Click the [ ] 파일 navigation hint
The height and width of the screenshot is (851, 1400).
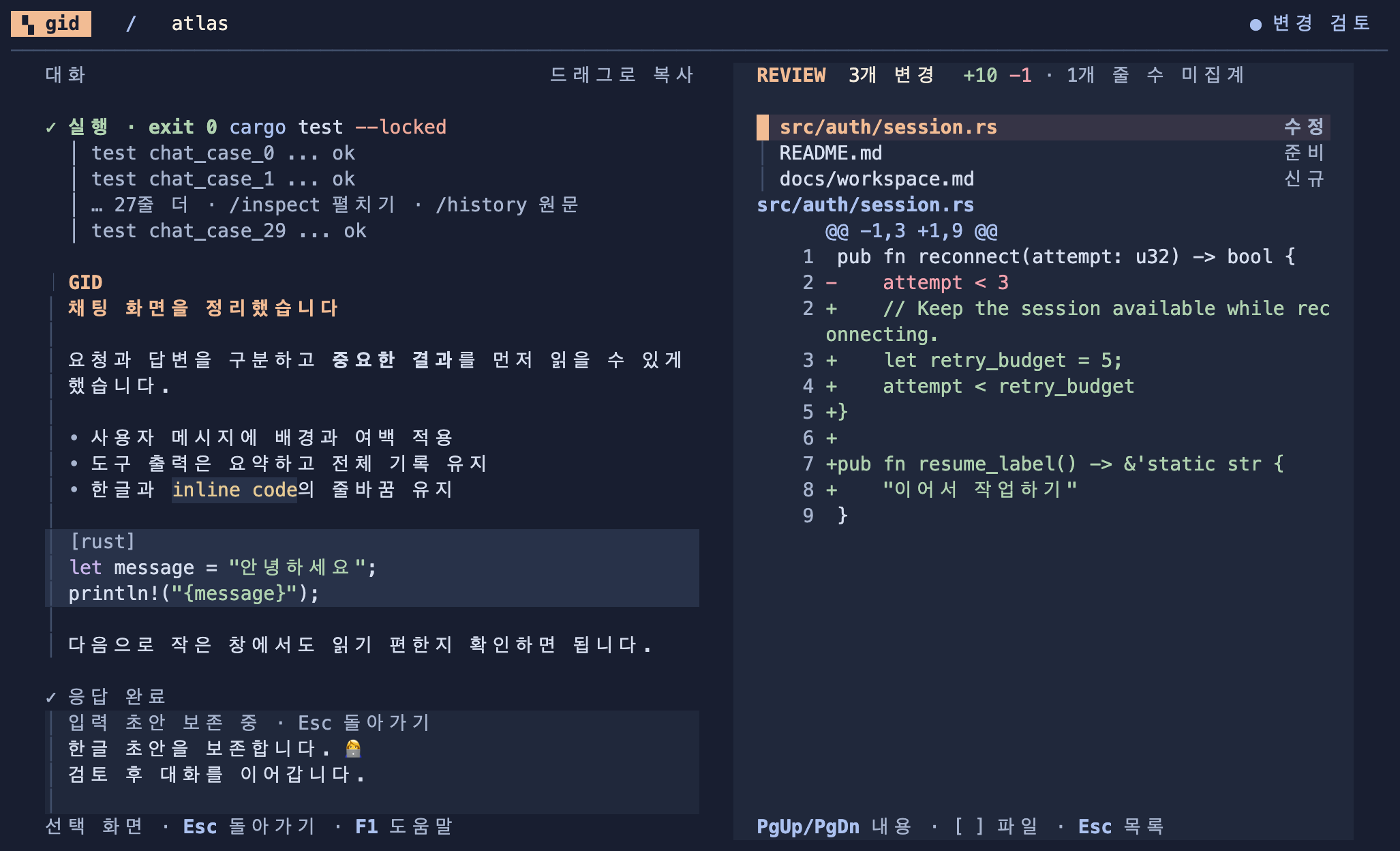[996, 826]
